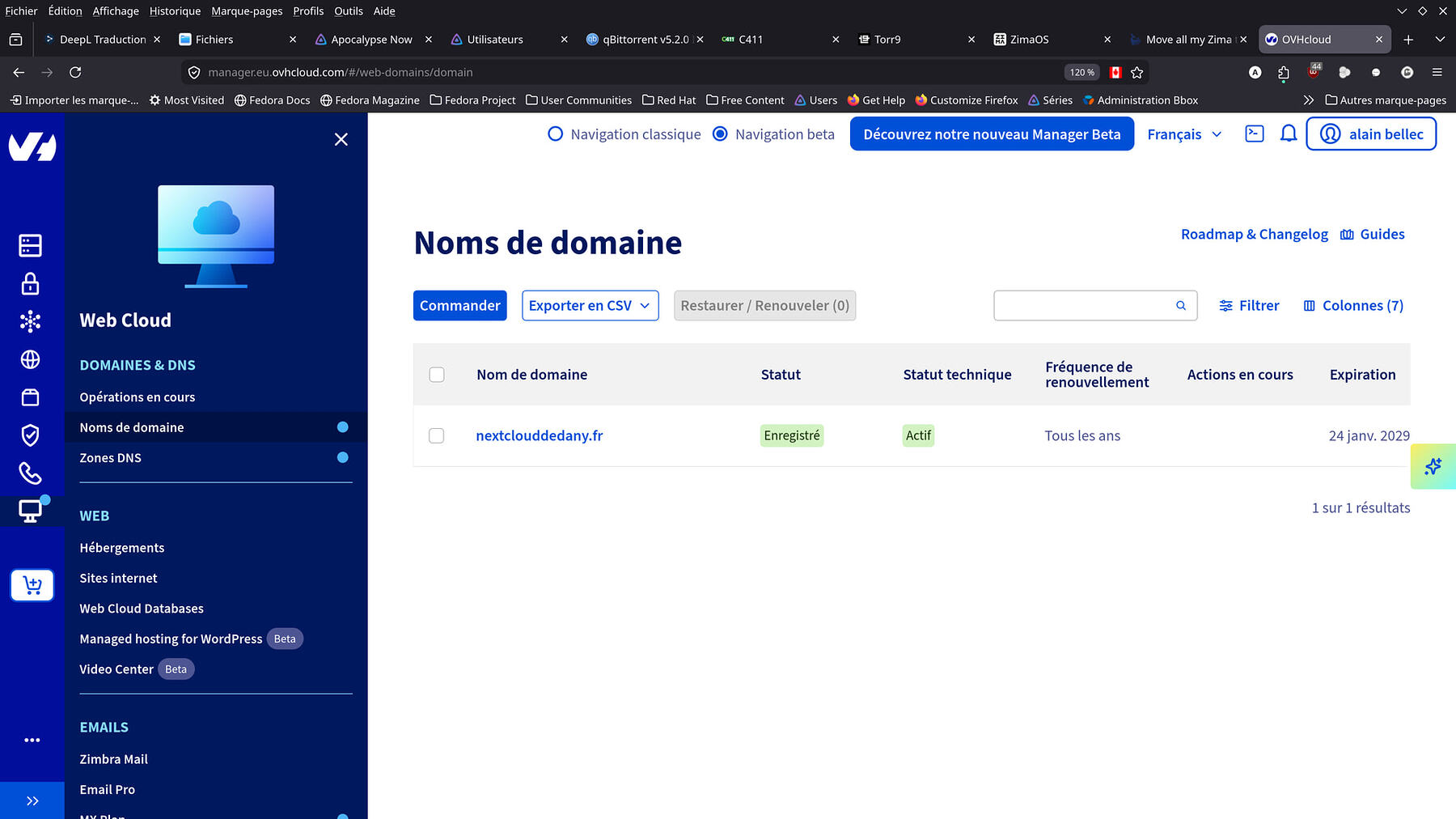
Task: Open Zones DNS in sidebar
Action: [x=111, y=457]
